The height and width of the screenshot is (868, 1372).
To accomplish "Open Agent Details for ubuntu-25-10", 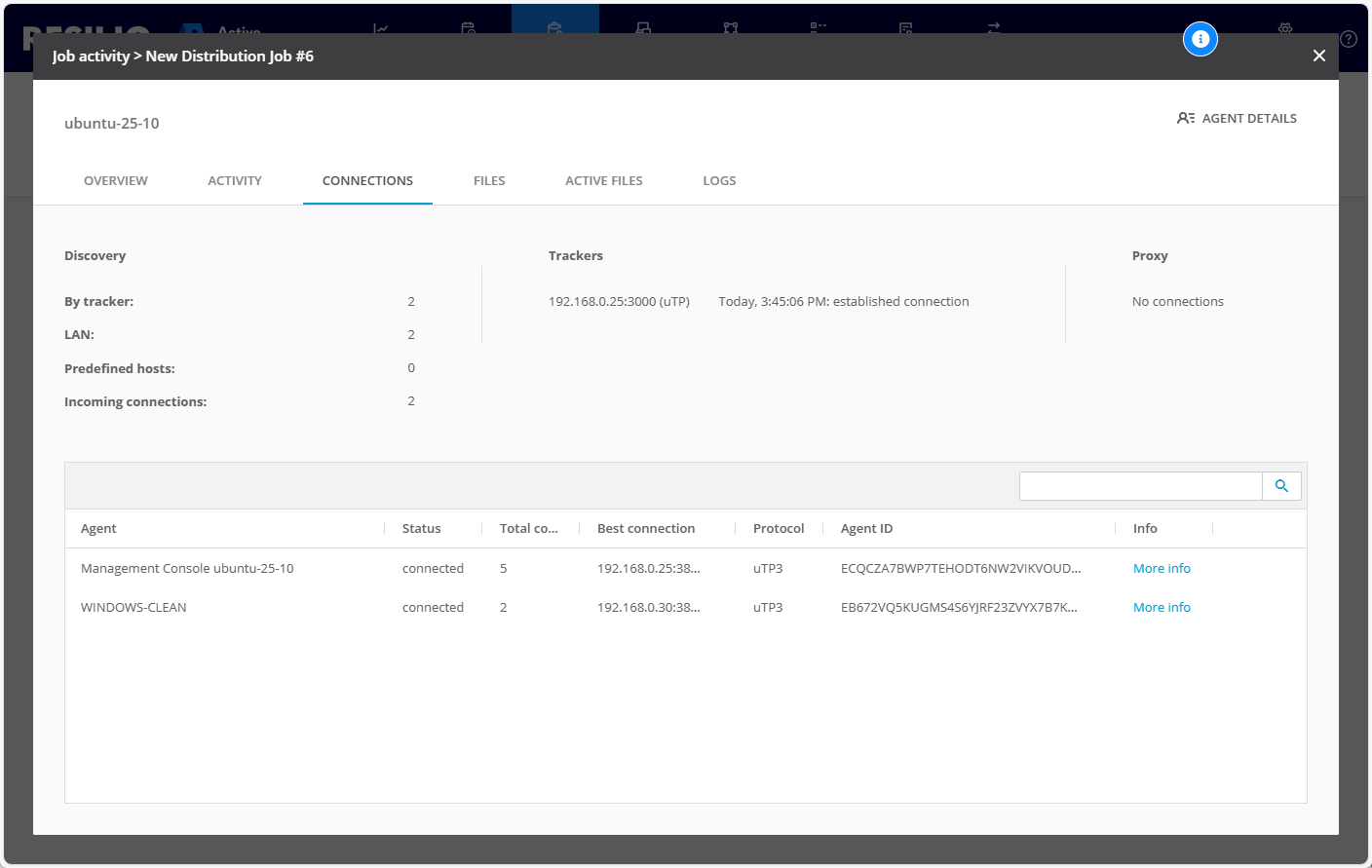I will (1237, 118).
